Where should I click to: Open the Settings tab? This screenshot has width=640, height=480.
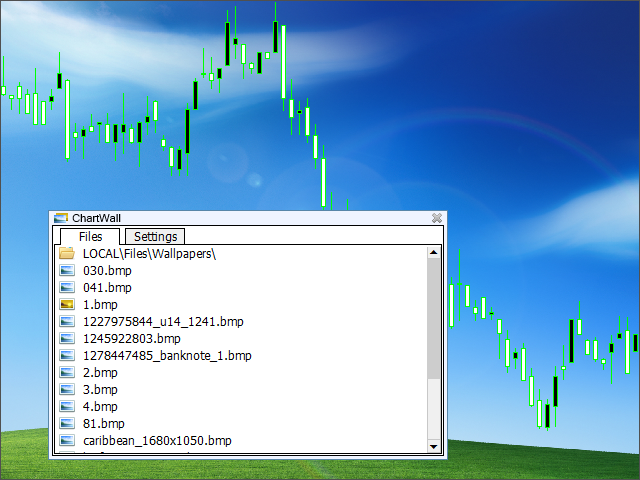155,236
